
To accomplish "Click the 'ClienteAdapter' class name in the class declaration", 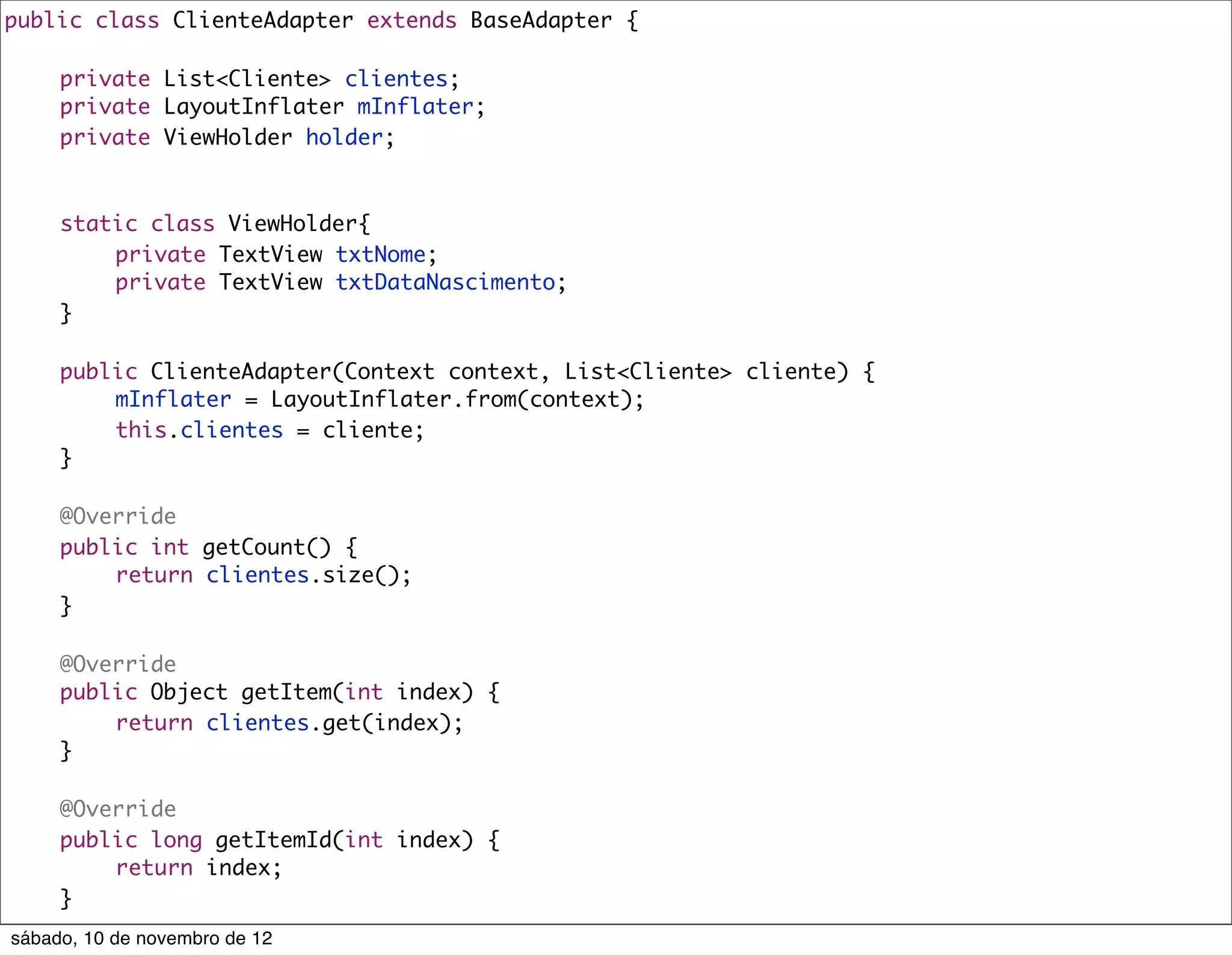I will point(263,21).
